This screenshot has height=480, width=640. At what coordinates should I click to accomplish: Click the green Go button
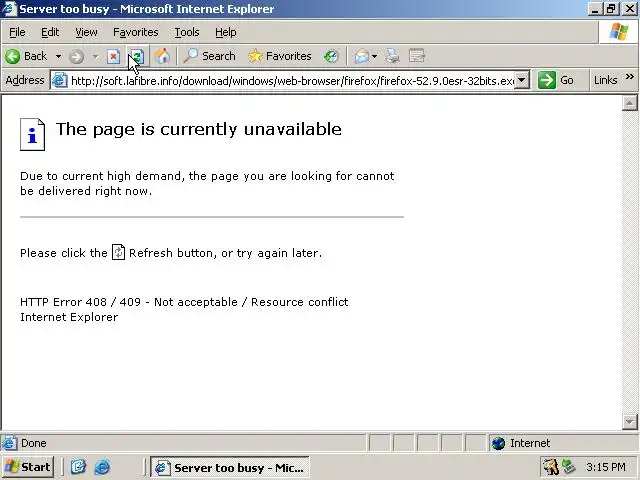pyautogui.click(x=556, y=80)
